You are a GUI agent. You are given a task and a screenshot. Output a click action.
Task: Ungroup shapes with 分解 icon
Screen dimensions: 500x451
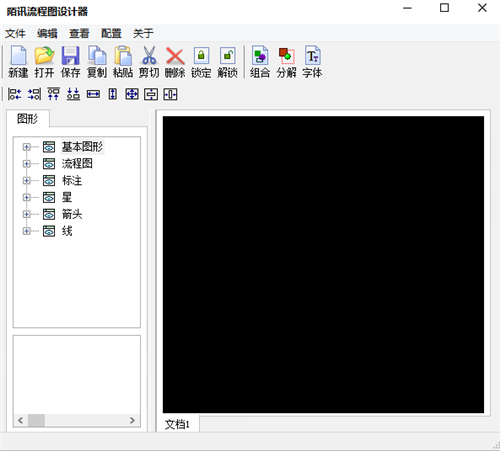coord(286,62)
